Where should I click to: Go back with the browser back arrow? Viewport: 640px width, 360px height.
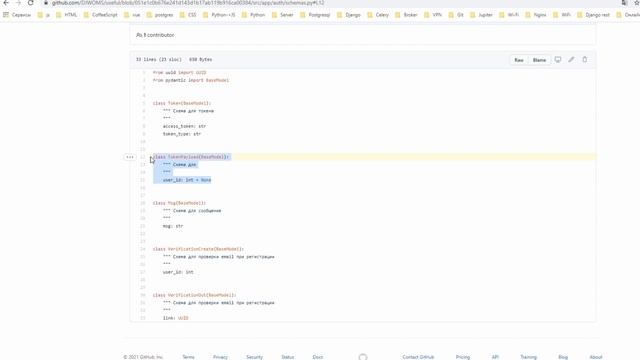coord(6,3)
